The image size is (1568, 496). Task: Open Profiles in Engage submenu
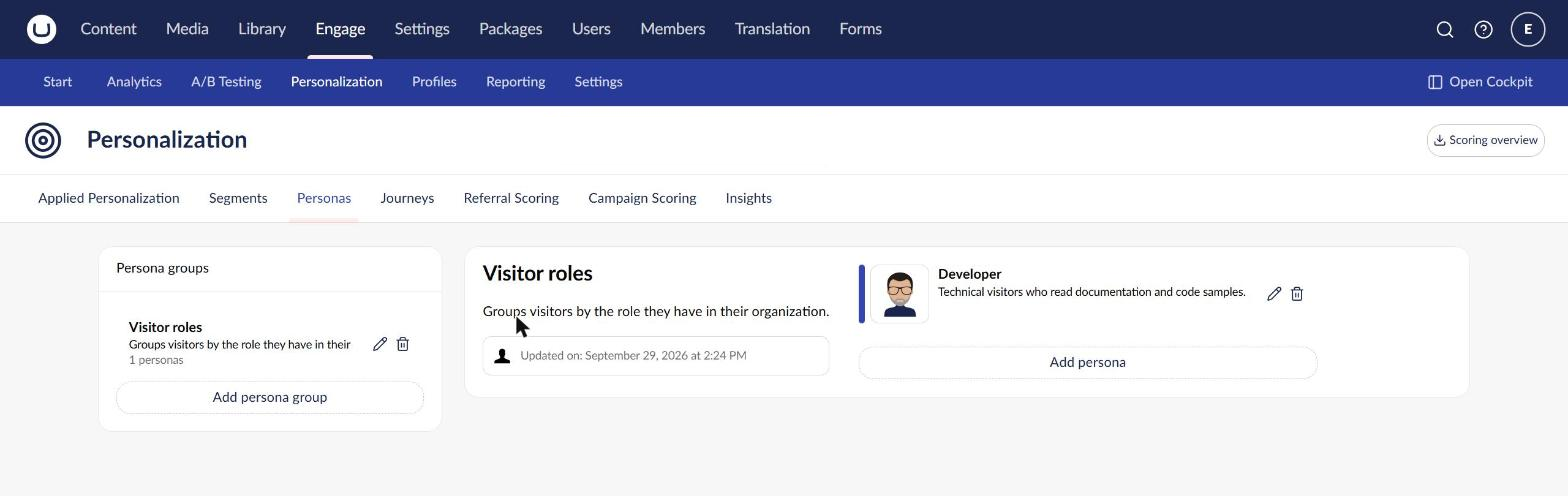[x=434, y=82]
